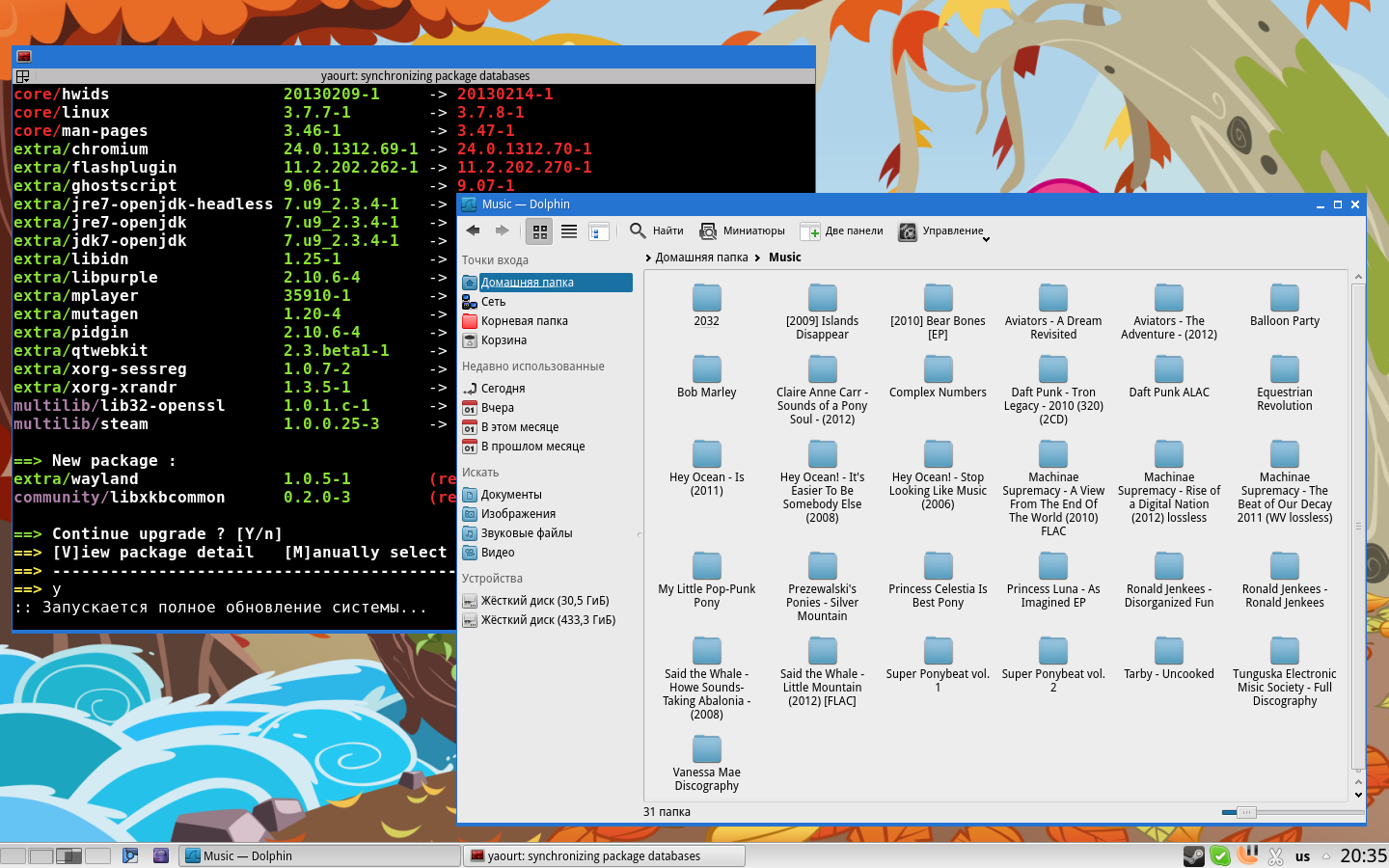Open the Управление control menu dropdown
This screenshot has height=868, width=1389.
pyautogui.click(x=943, y=231)
